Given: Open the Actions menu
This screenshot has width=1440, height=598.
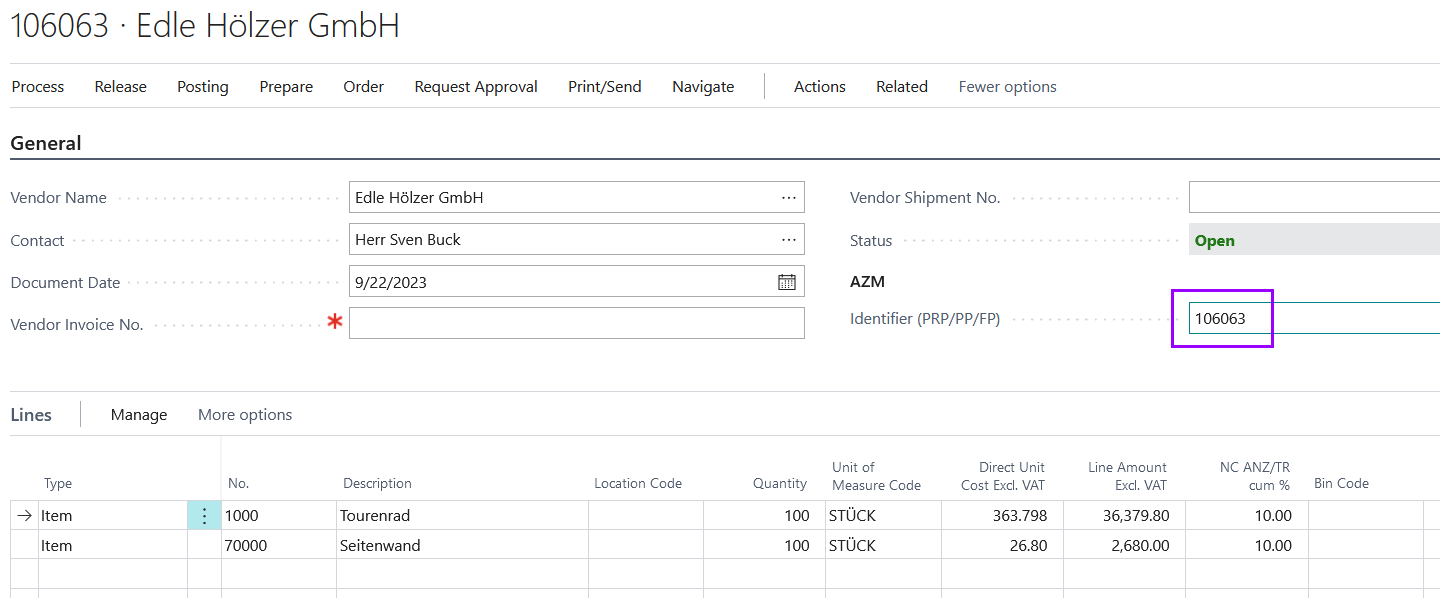Looking at the screenshot, I should pos(820,87).
